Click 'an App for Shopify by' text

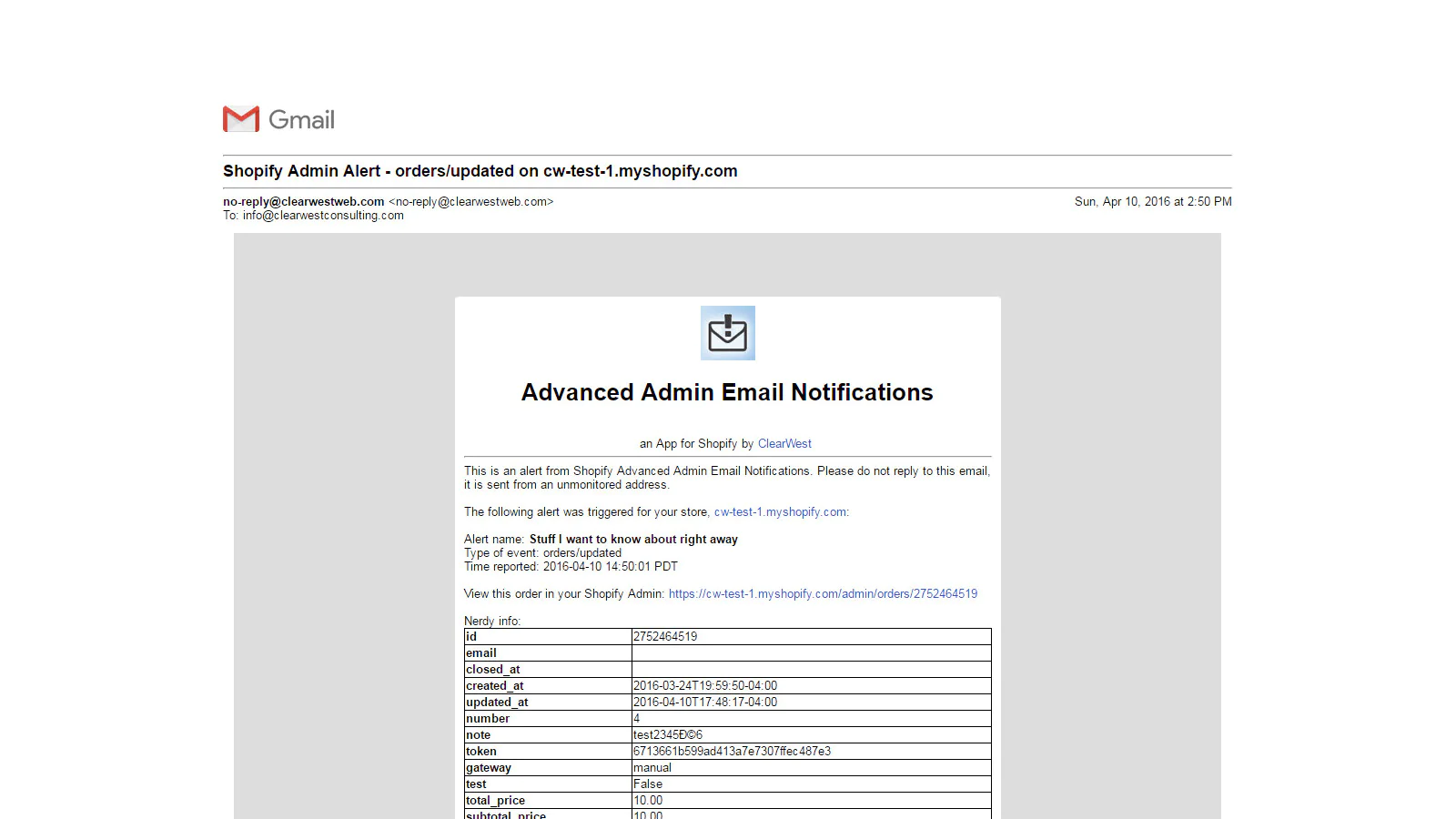click(696, 444)
